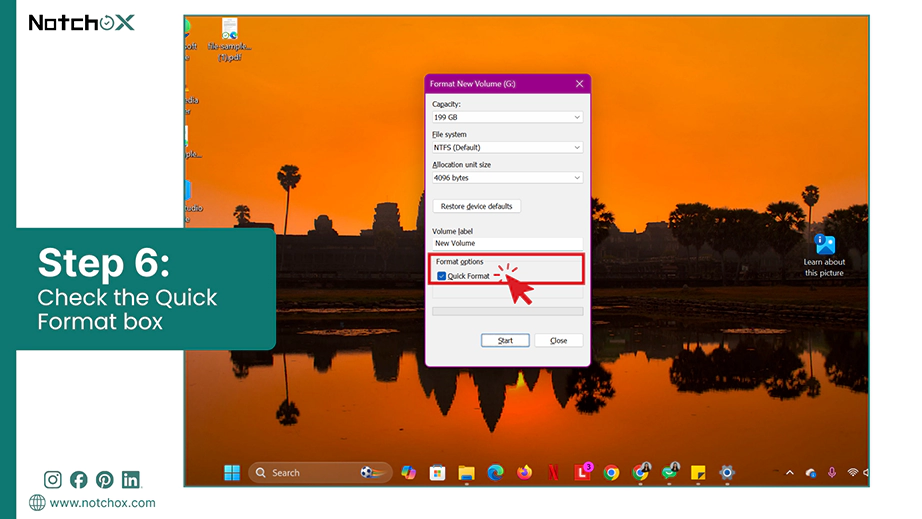
Task: Launch Google Chrome without profile badge
Action: [612, 473]
